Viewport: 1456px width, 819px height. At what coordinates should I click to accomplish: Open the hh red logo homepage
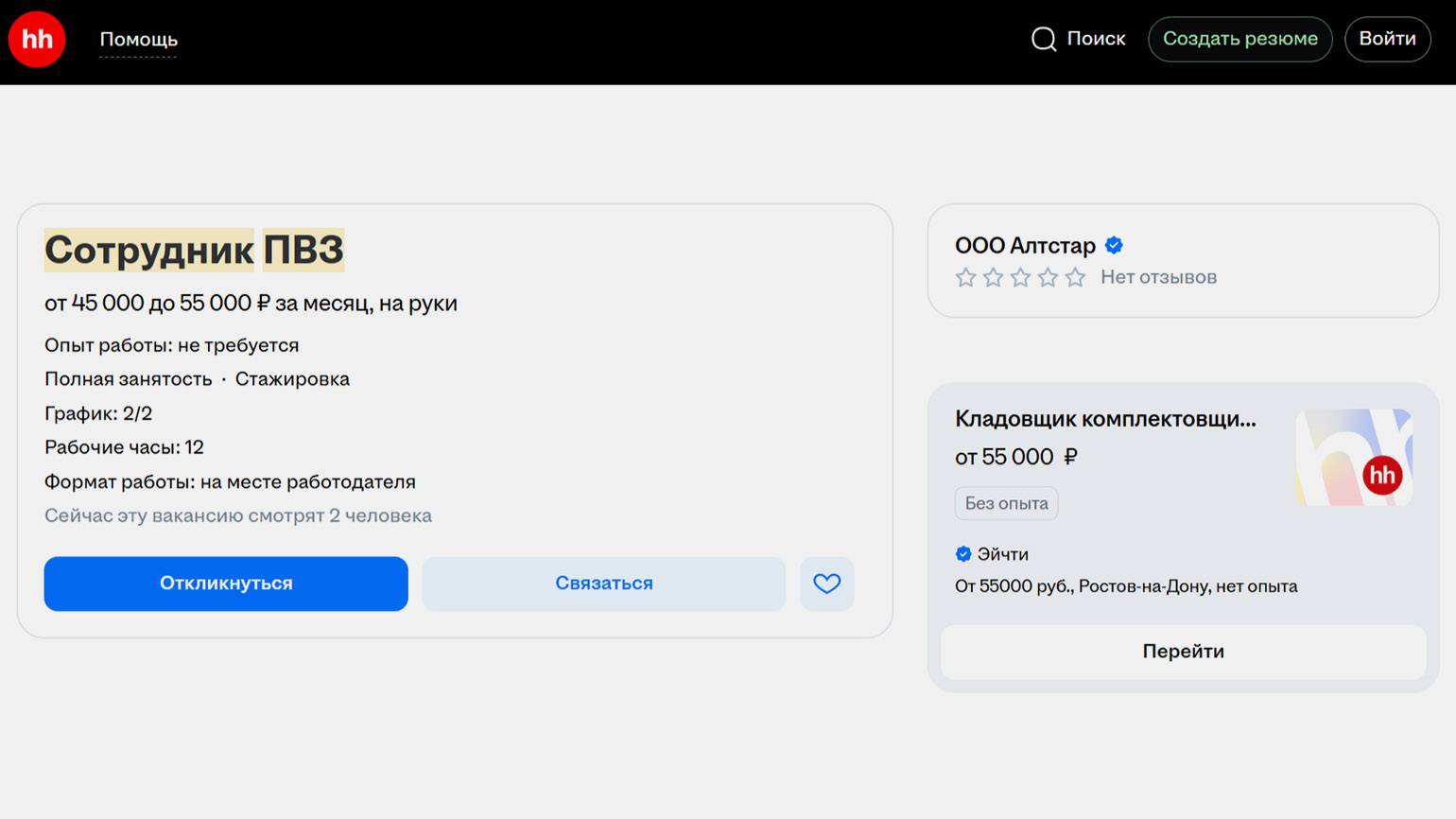[x=37, y=40]
